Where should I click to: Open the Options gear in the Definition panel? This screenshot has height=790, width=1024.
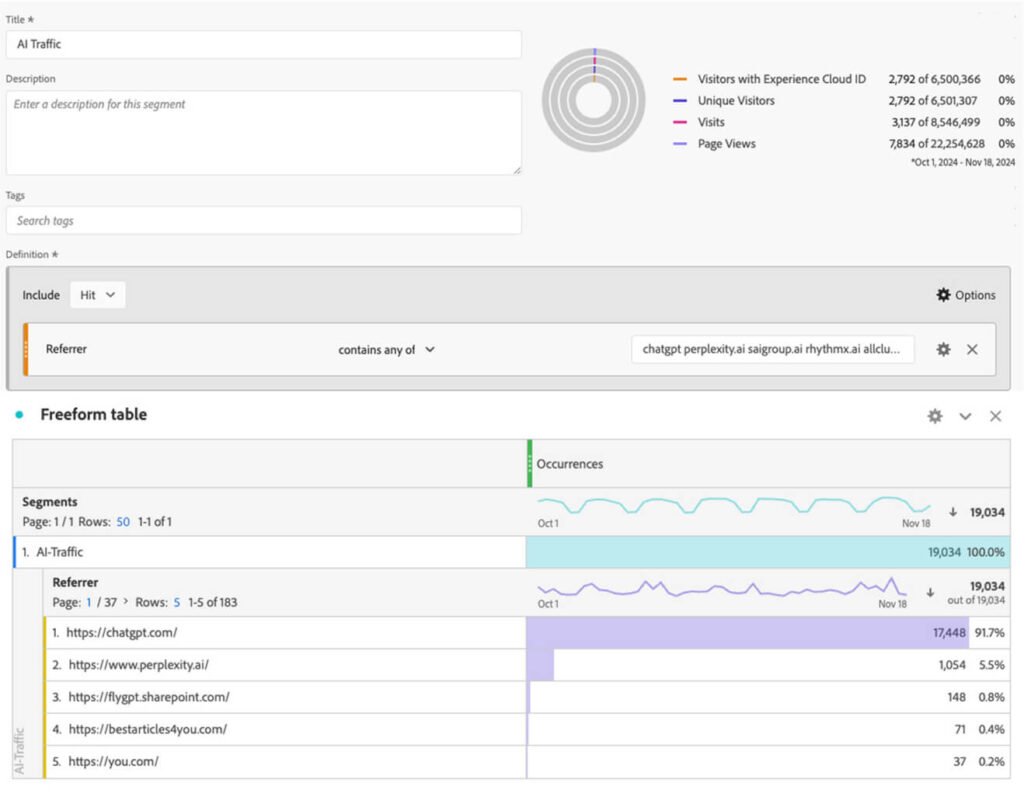pos(943,295)
